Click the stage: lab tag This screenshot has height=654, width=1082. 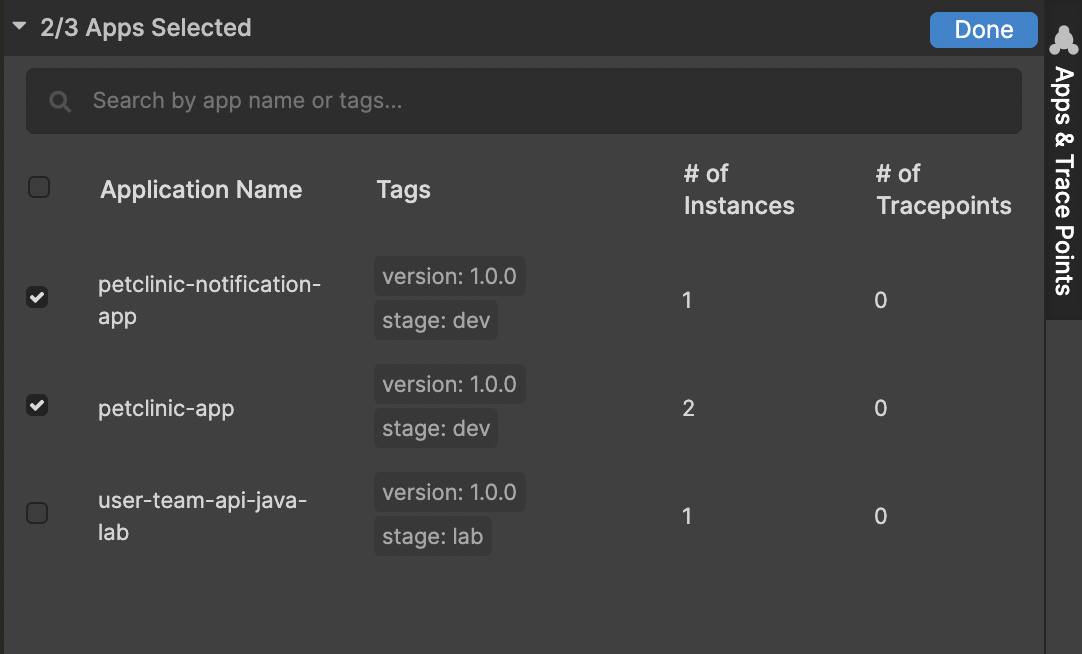(433, 536)
